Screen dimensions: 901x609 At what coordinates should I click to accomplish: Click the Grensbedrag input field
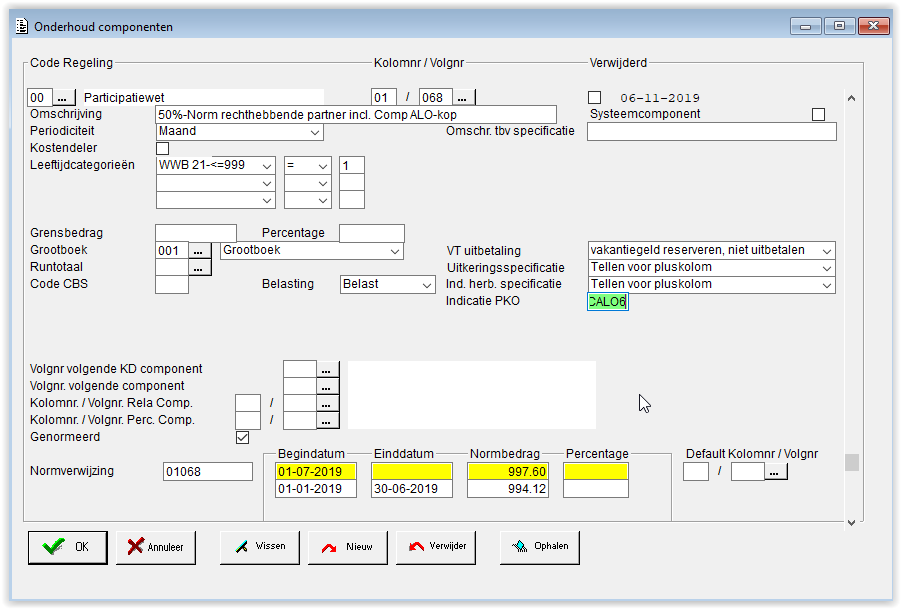point(196,233)
